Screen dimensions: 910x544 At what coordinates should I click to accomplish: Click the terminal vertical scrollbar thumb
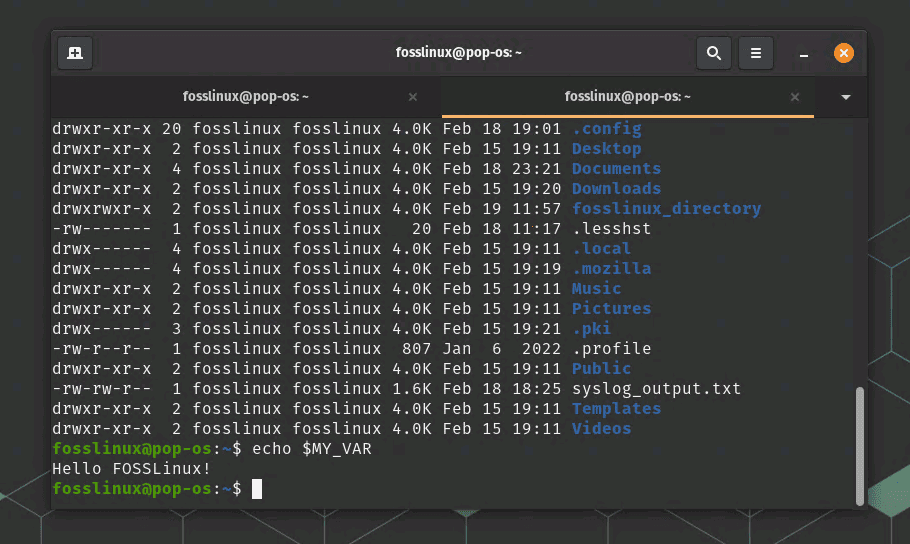point(860,446)
